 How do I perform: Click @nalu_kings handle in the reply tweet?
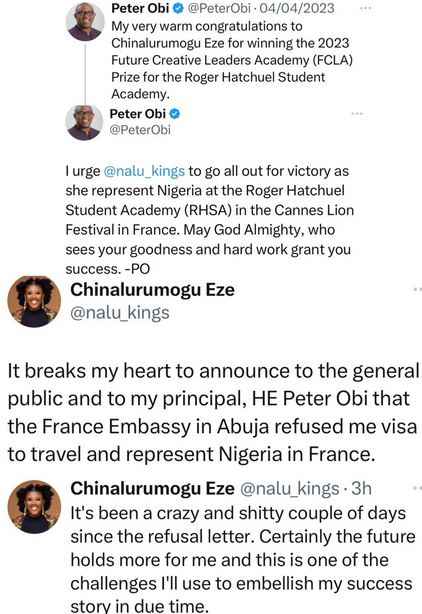pyautogui.click(x=289, y=489)
